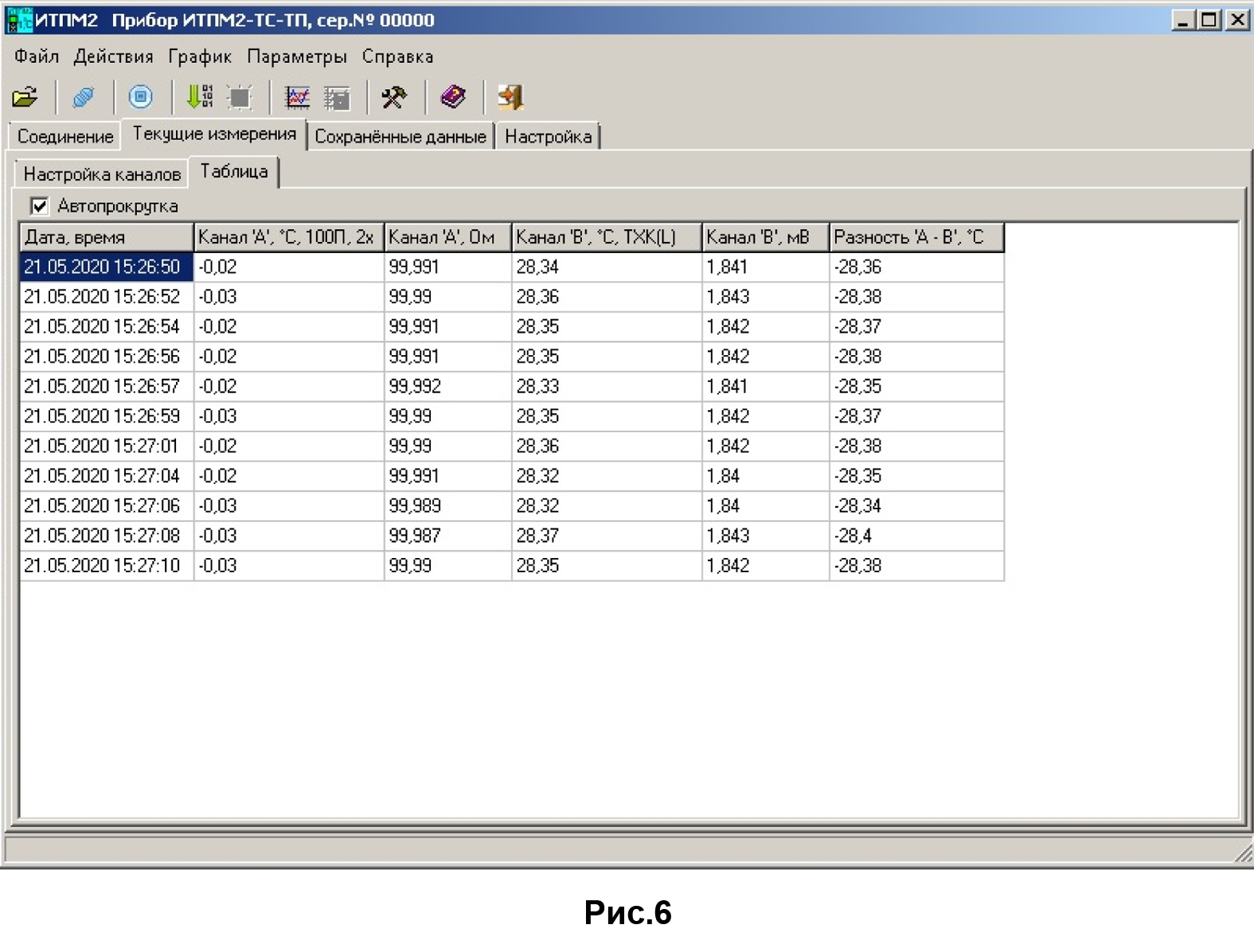Click the grayed-out table view toolbar icon

(338, 97)
